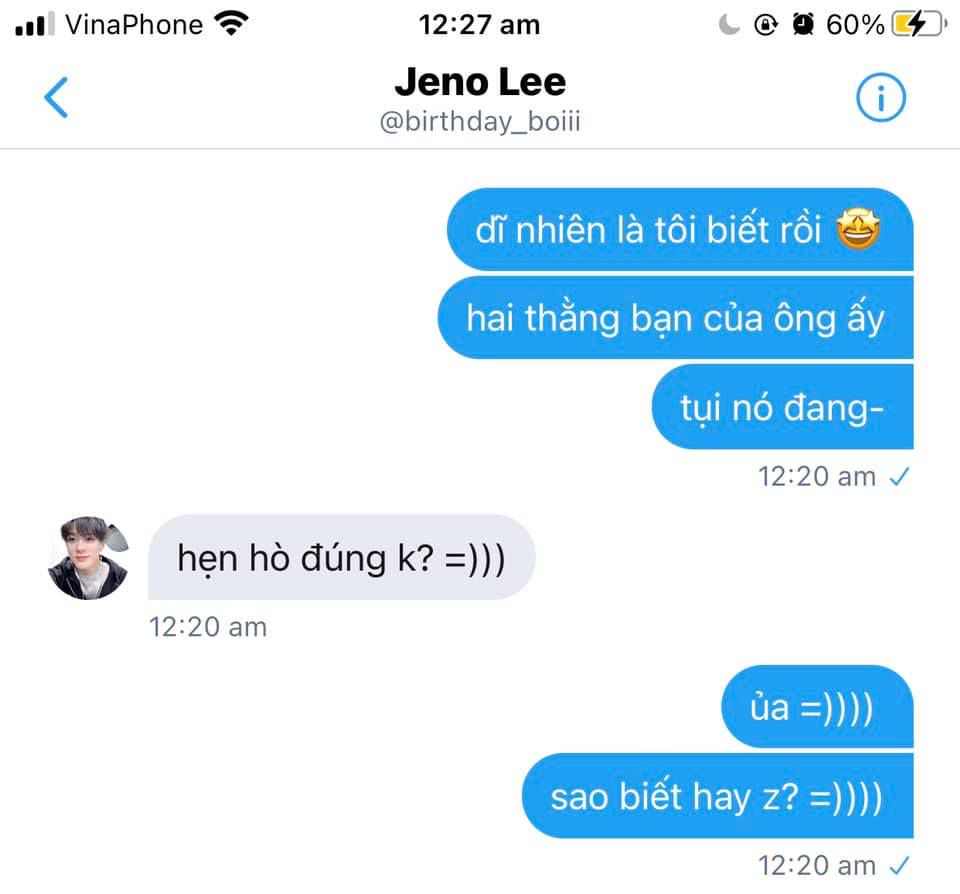Tap the cellular signal bars
This screenshot has height=894, width=960.
[x=35, y=24]
